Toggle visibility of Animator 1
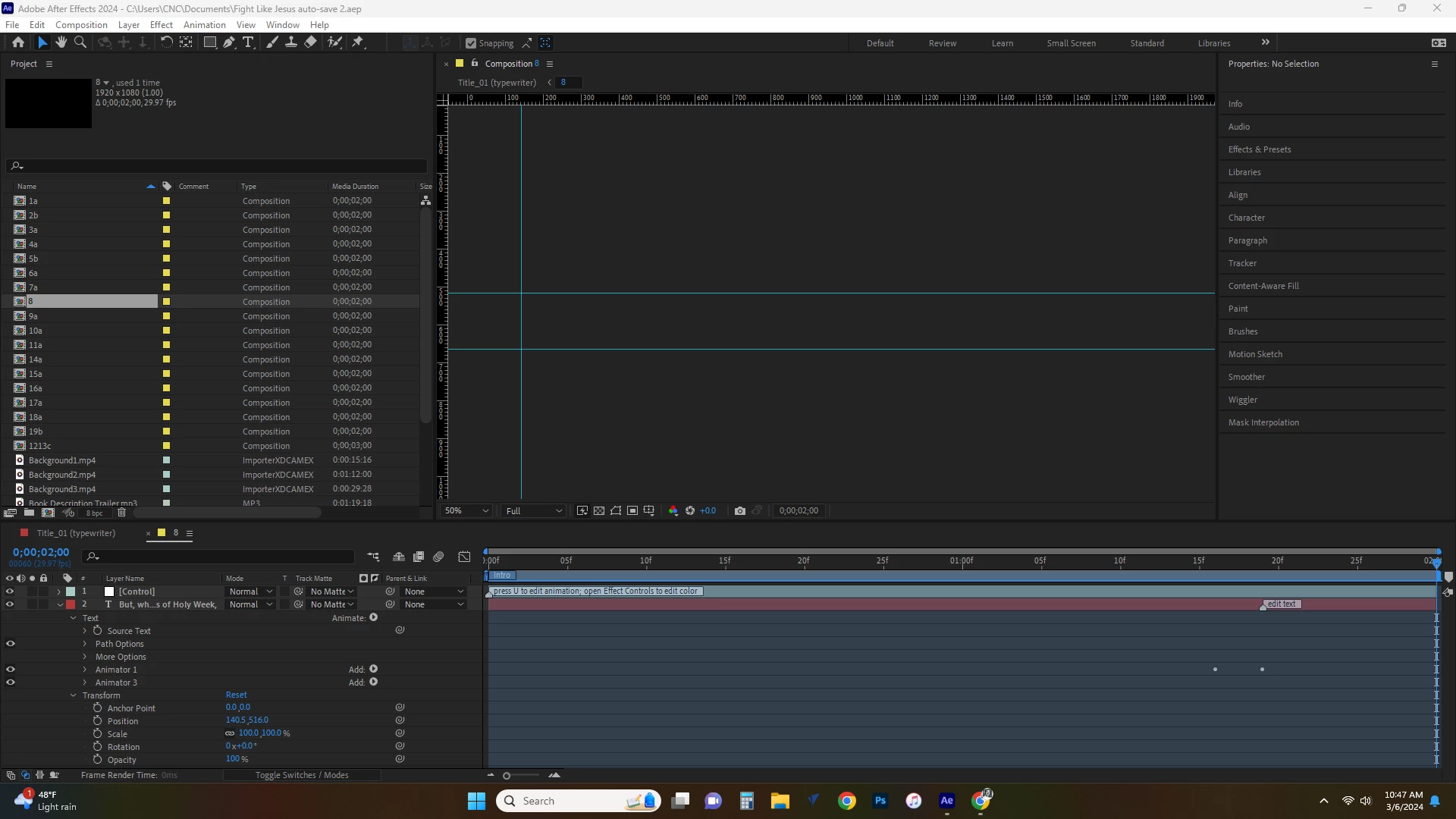The image size is (1456, 819). pyautogui.click(x=10, y=670)
